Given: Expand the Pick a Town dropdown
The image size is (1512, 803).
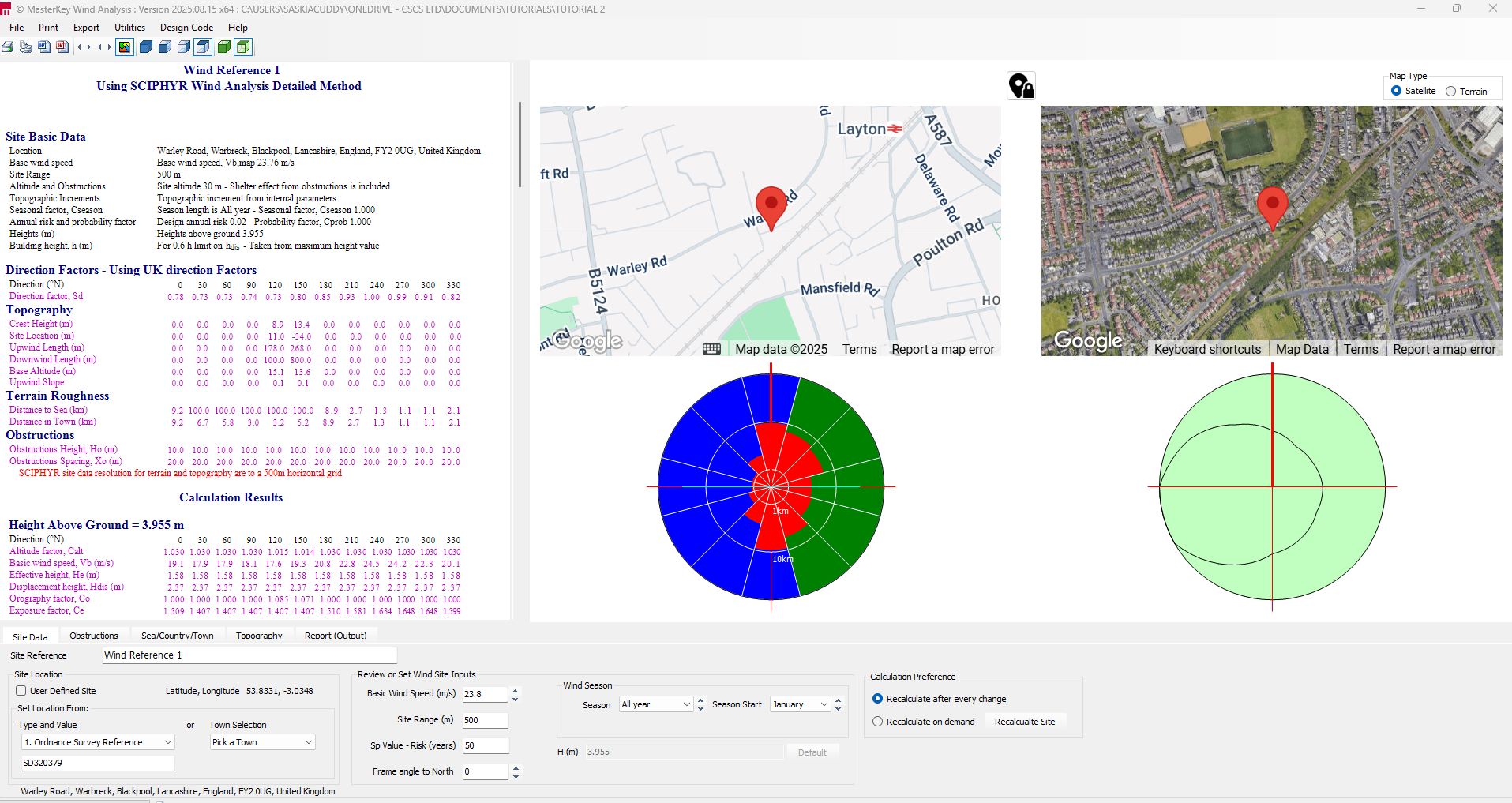Looking at the screenshot, I should [262, 742].
